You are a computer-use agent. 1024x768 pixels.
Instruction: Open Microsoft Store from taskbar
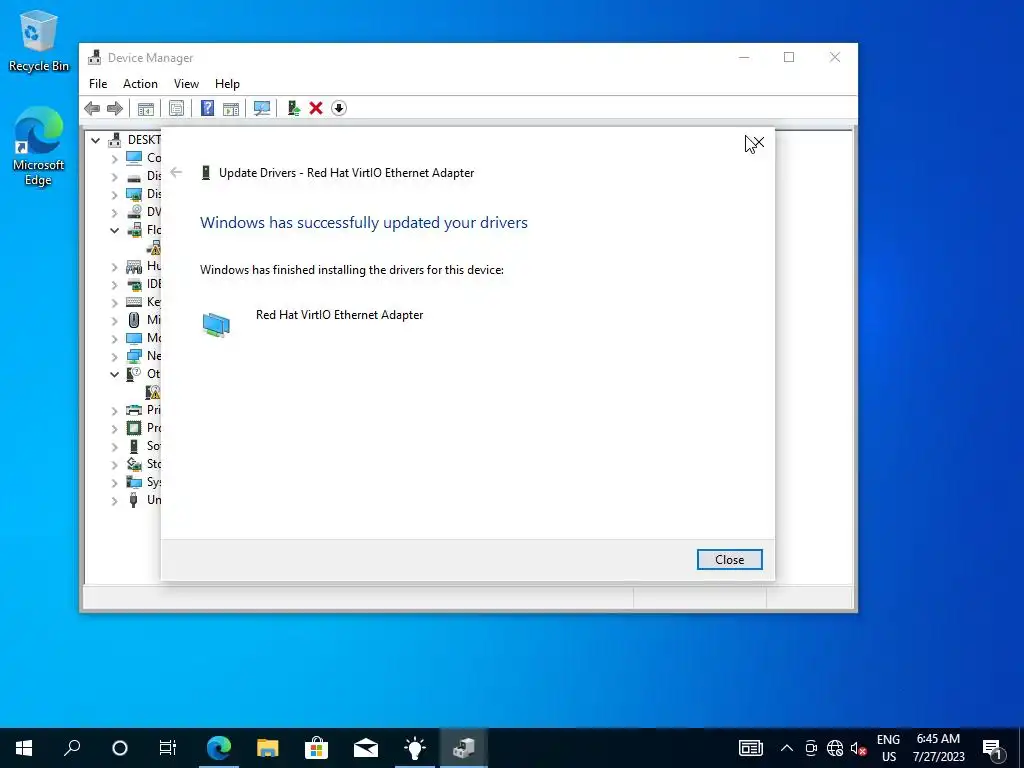tap(317, 748)
